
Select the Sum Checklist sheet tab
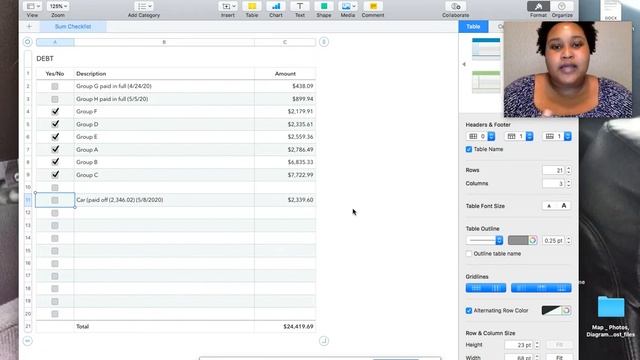(x=73, y=27)
